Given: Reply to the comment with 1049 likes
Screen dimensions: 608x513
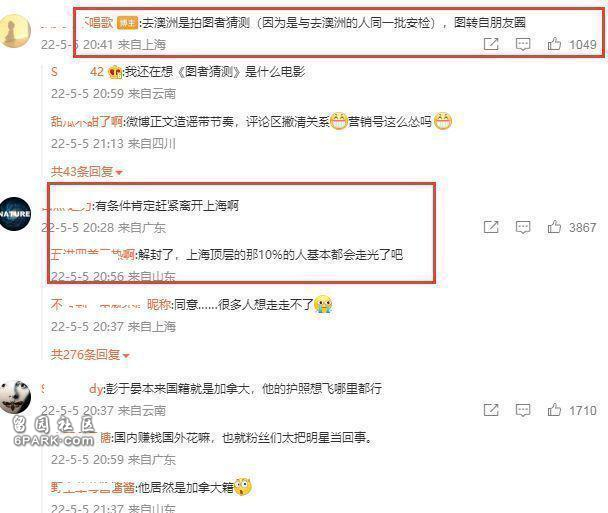Looking at the screenshot, I should click(523, 44).
